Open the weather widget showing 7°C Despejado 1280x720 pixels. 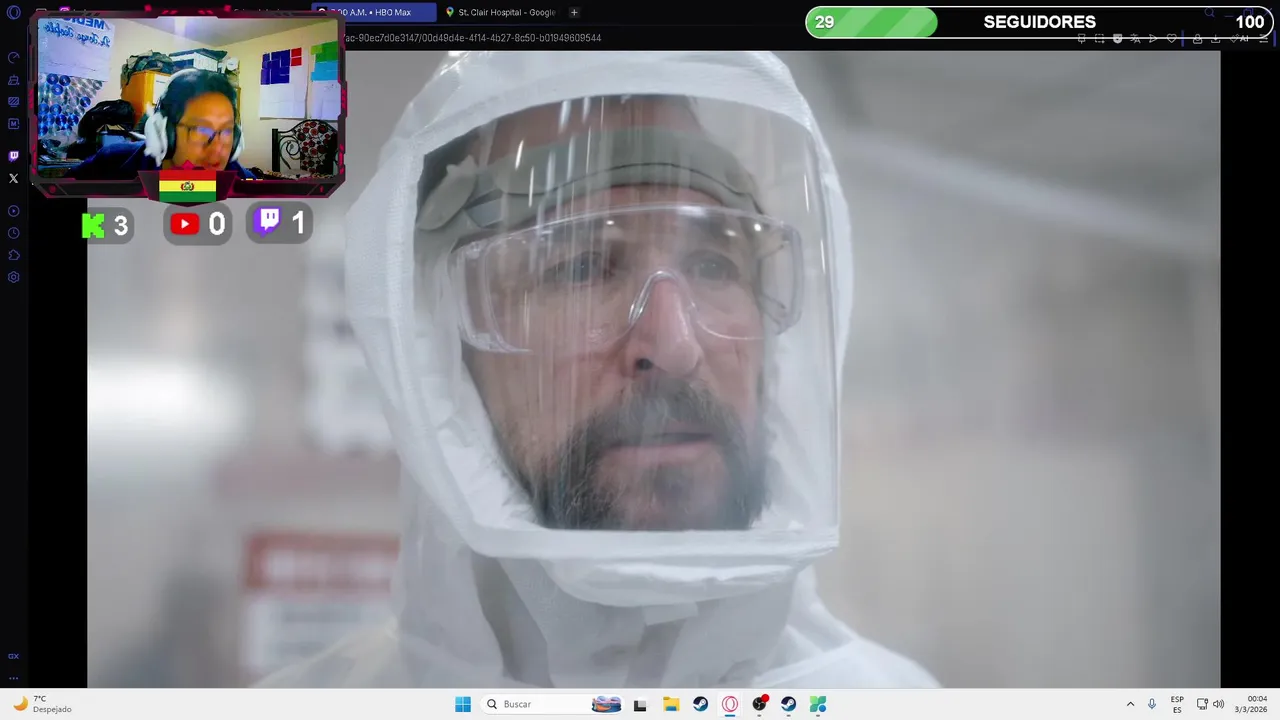pos(42,704)
